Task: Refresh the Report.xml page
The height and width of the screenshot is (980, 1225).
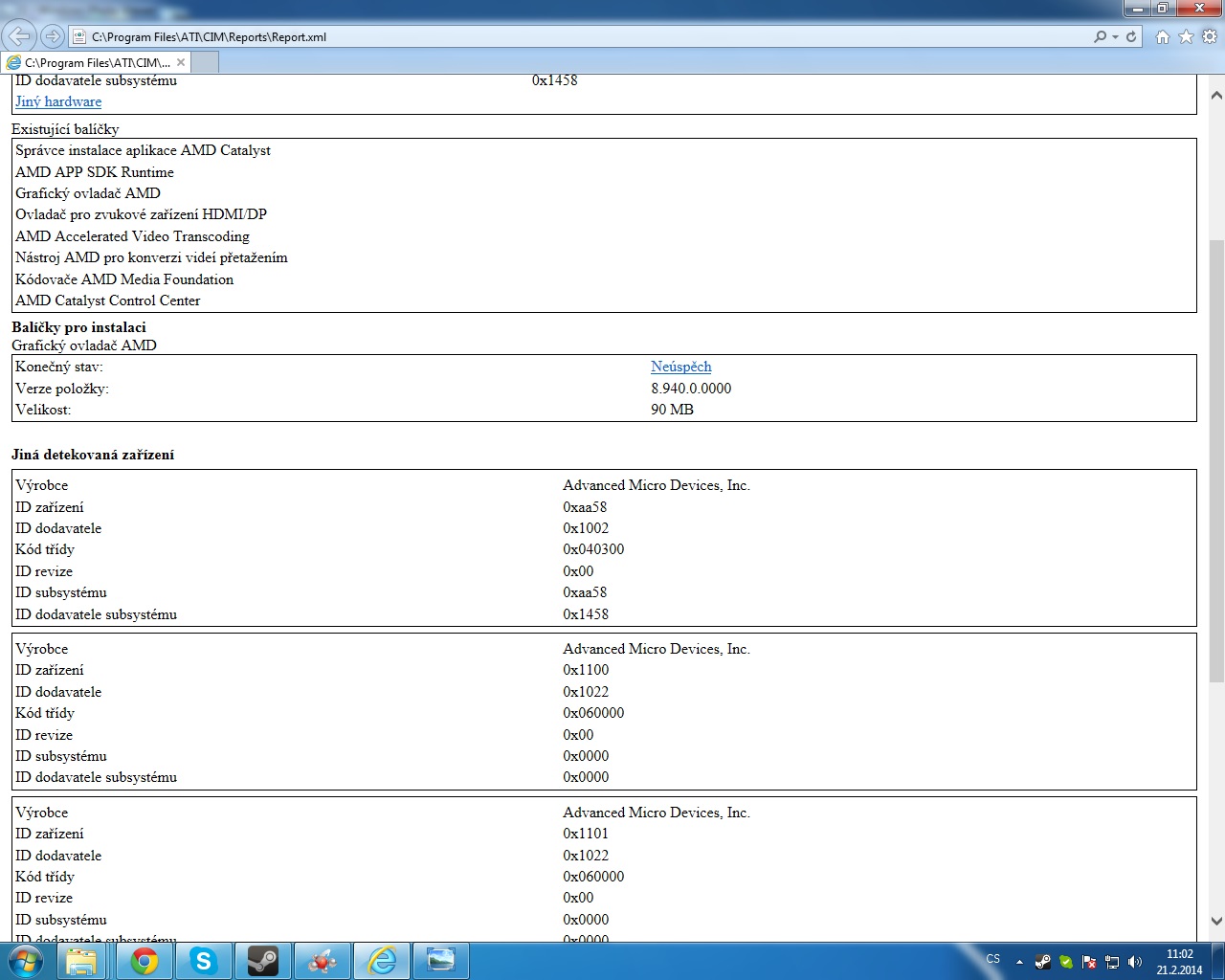Action: pos(1131,36)
